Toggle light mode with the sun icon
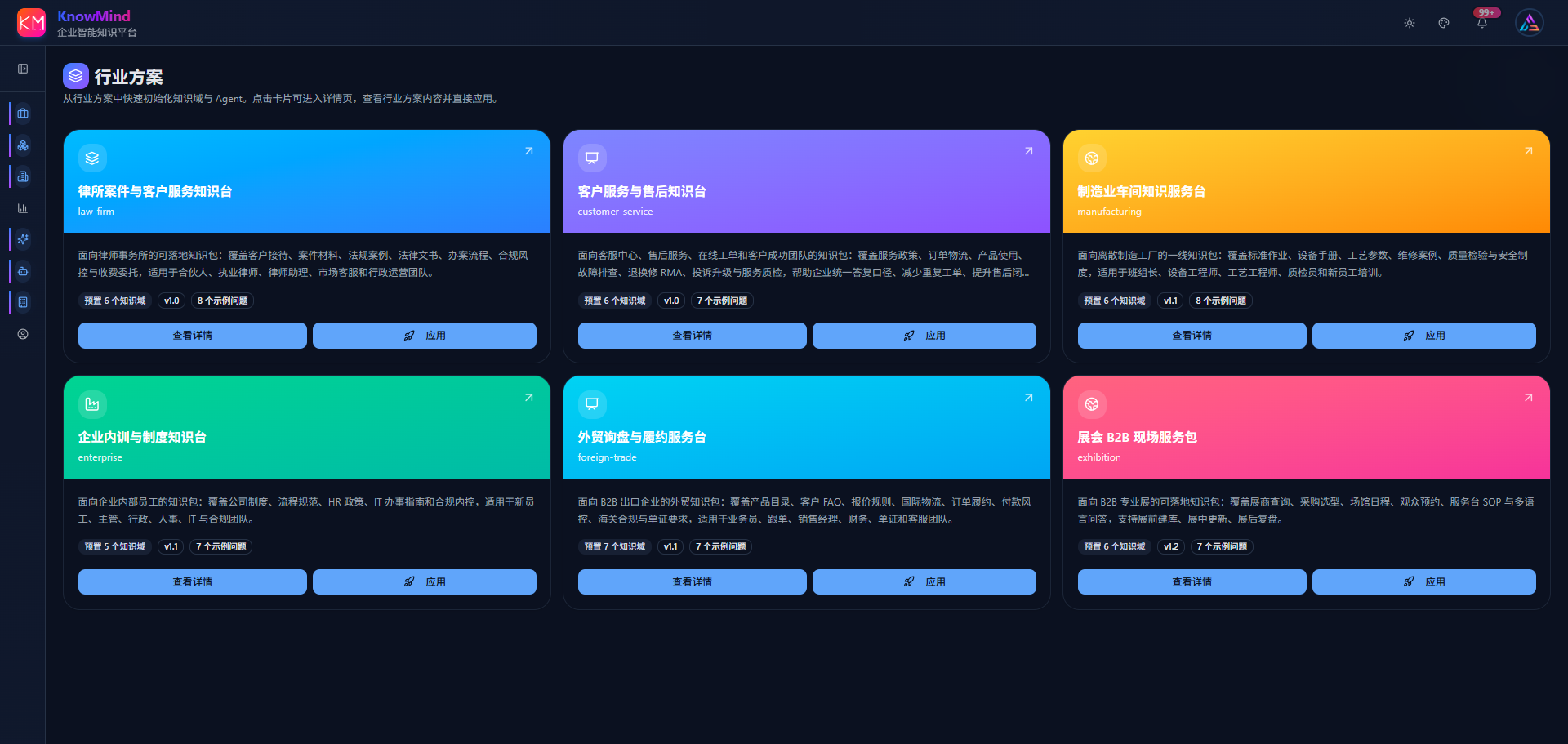 pos(1410,23)
